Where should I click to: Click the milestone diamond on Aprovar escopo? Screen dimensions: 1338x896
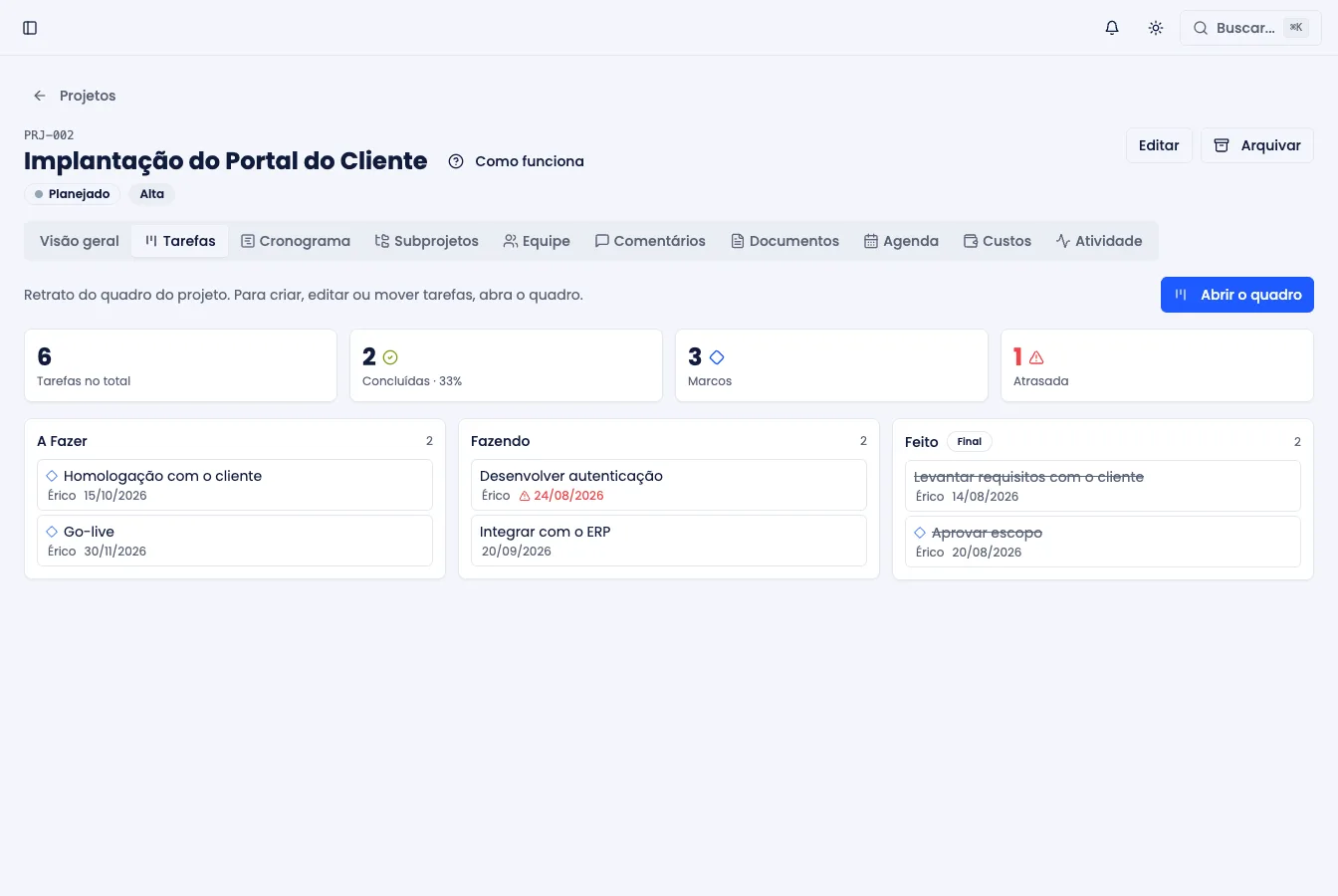920,533
